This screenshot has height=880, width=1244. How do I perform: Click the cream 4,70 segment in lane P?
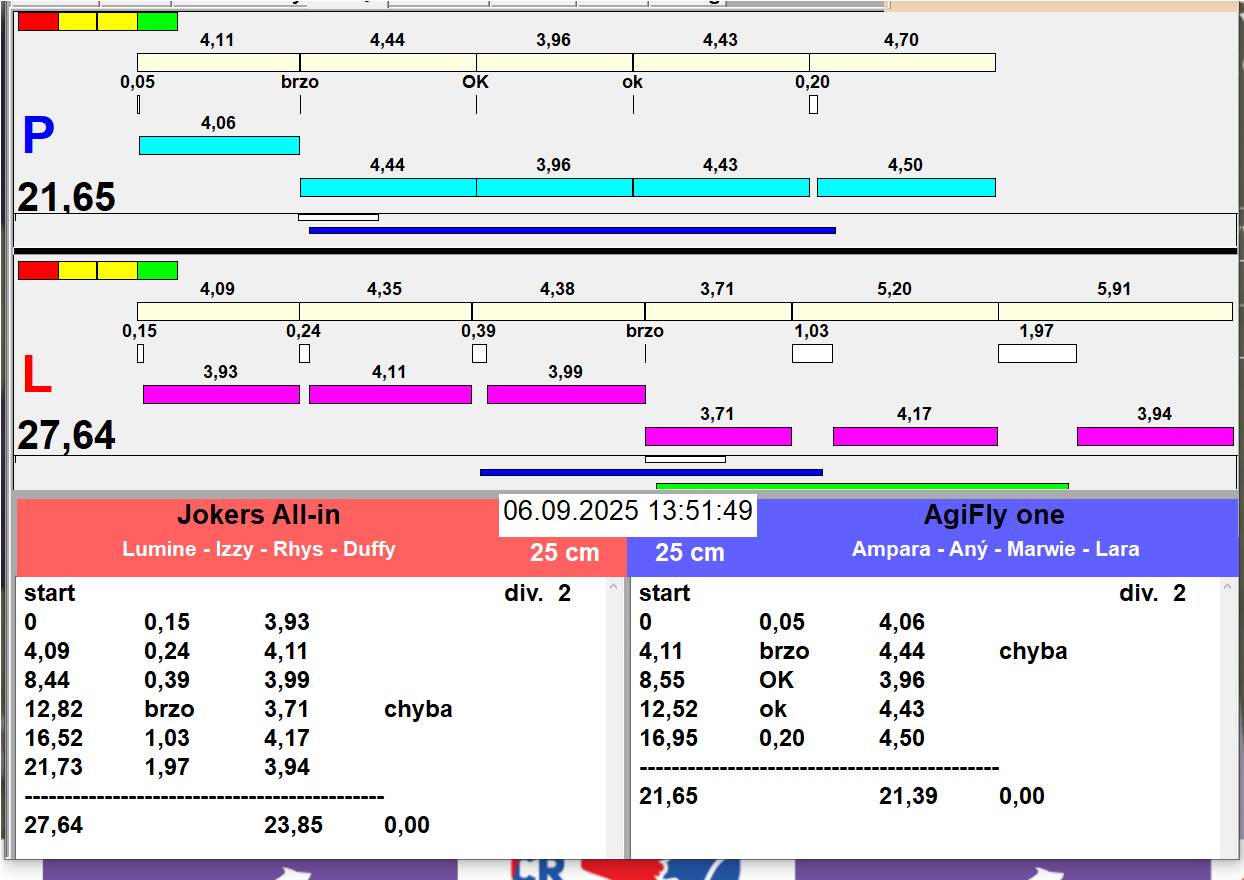pyautogui.click(x=903, y=62)
